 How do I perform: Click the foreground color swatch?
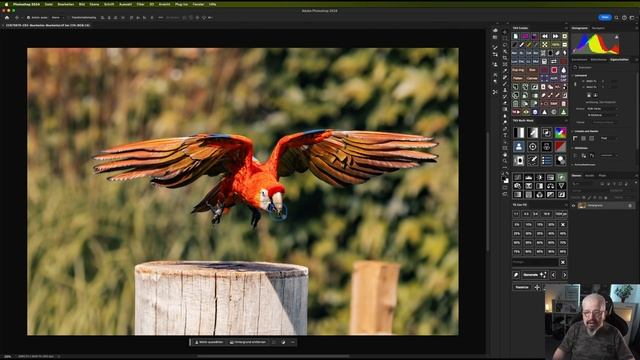[x=503, y=178]
